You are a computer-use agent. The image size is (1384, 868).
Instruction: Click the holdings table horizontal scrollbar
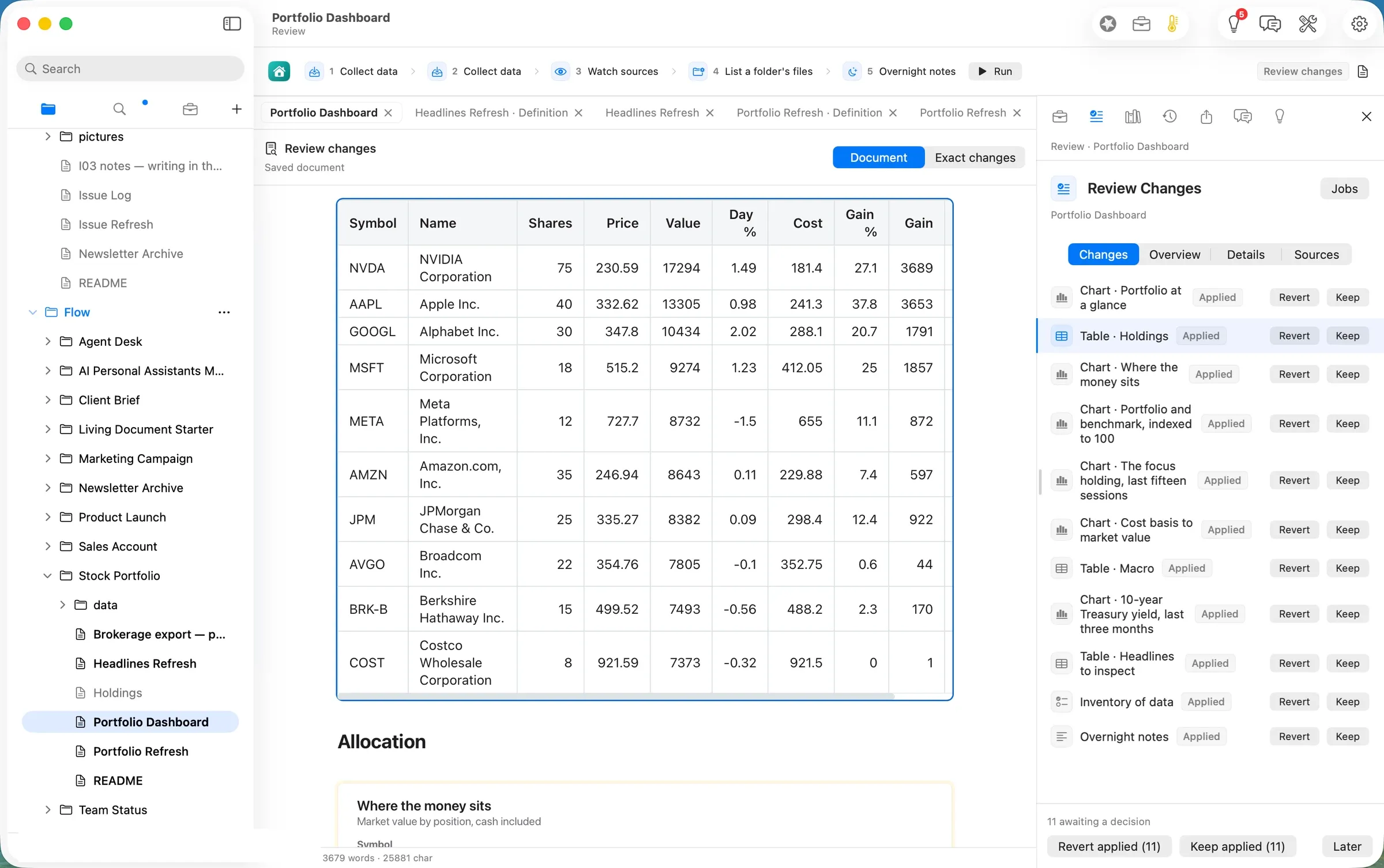click(616, 696)
